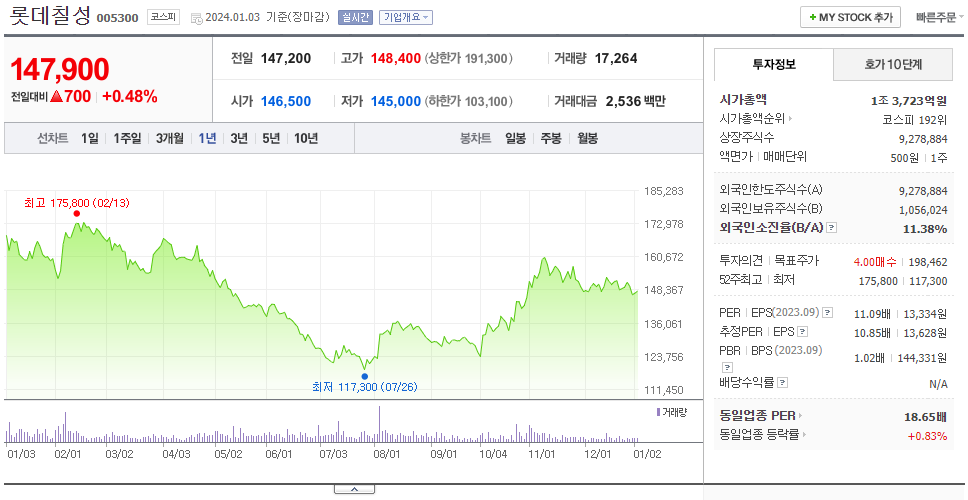Select 1년 line chart period
This screenshot has width=968, height=500.
pos(207,138)
